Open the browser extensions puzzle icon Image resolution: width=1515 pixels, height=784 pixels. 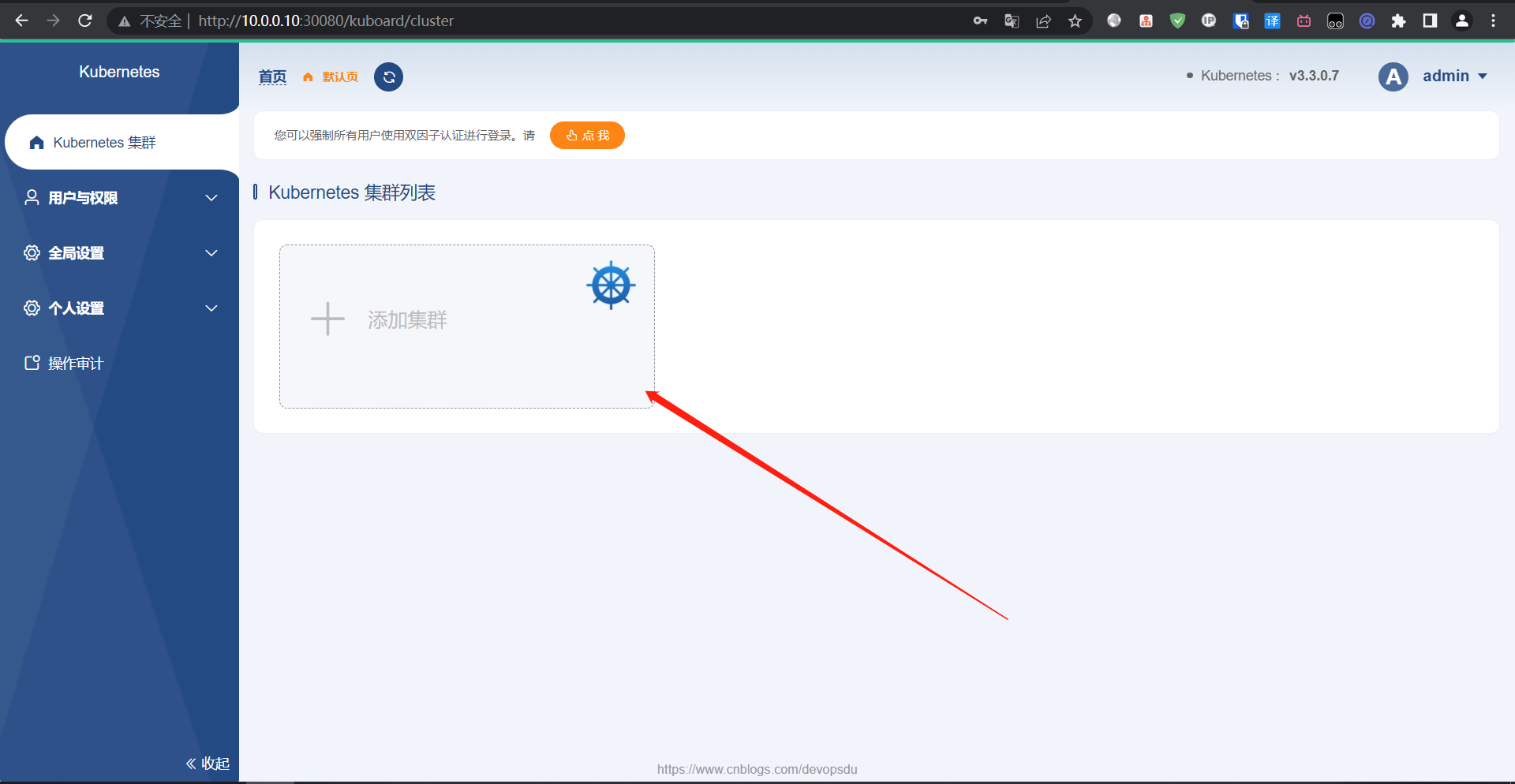point(1398,21)
